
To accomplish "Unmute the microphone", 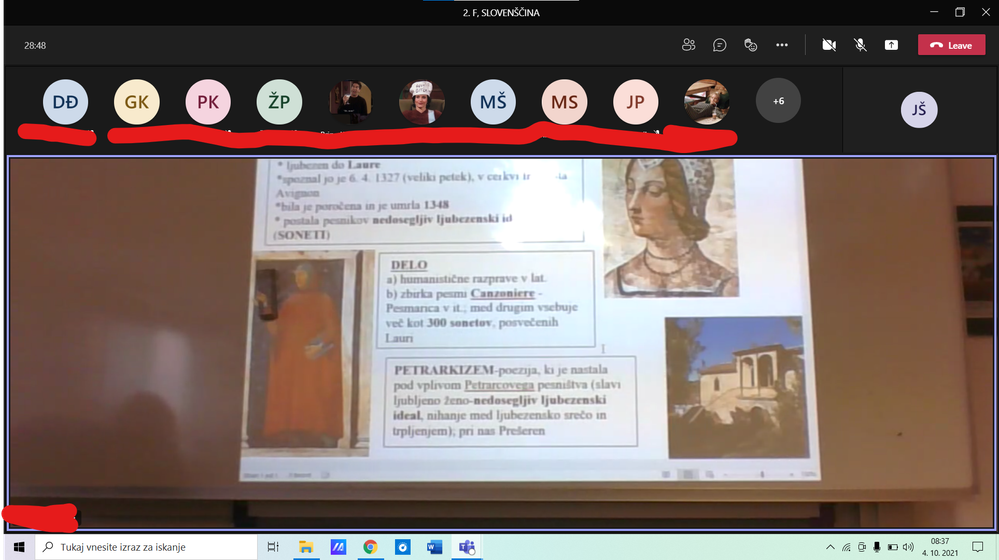I will [x=860, y=45].
